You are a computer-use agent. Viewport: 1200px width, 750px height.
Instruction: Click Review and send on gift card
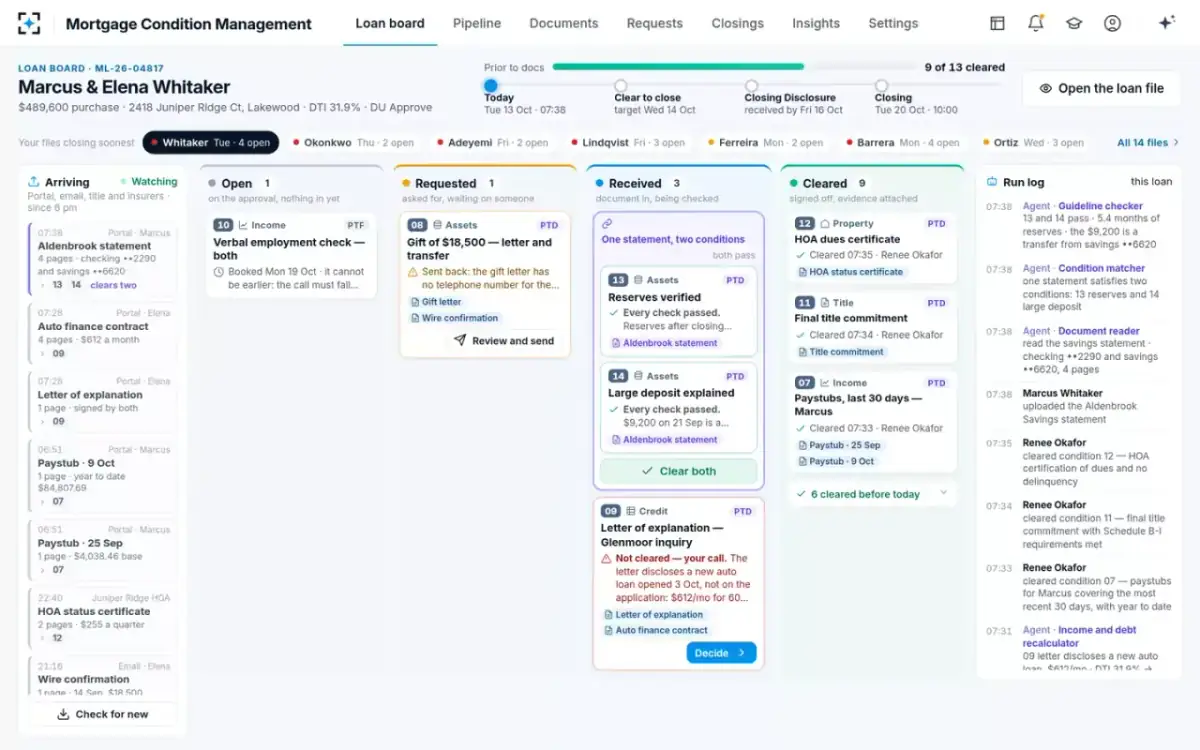503,341
